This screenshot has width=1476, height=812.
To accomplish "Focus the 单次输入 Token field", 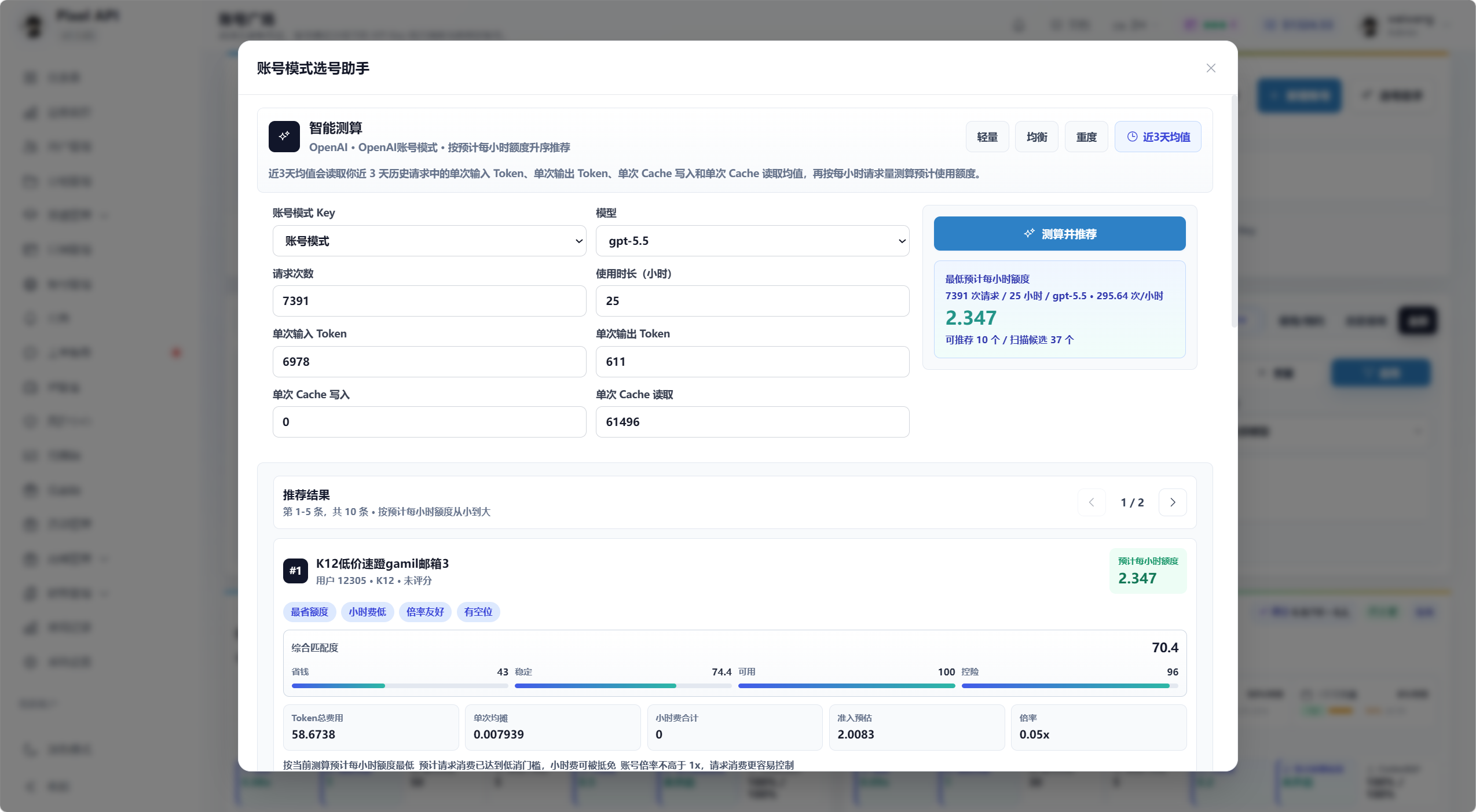I will 429,362.
